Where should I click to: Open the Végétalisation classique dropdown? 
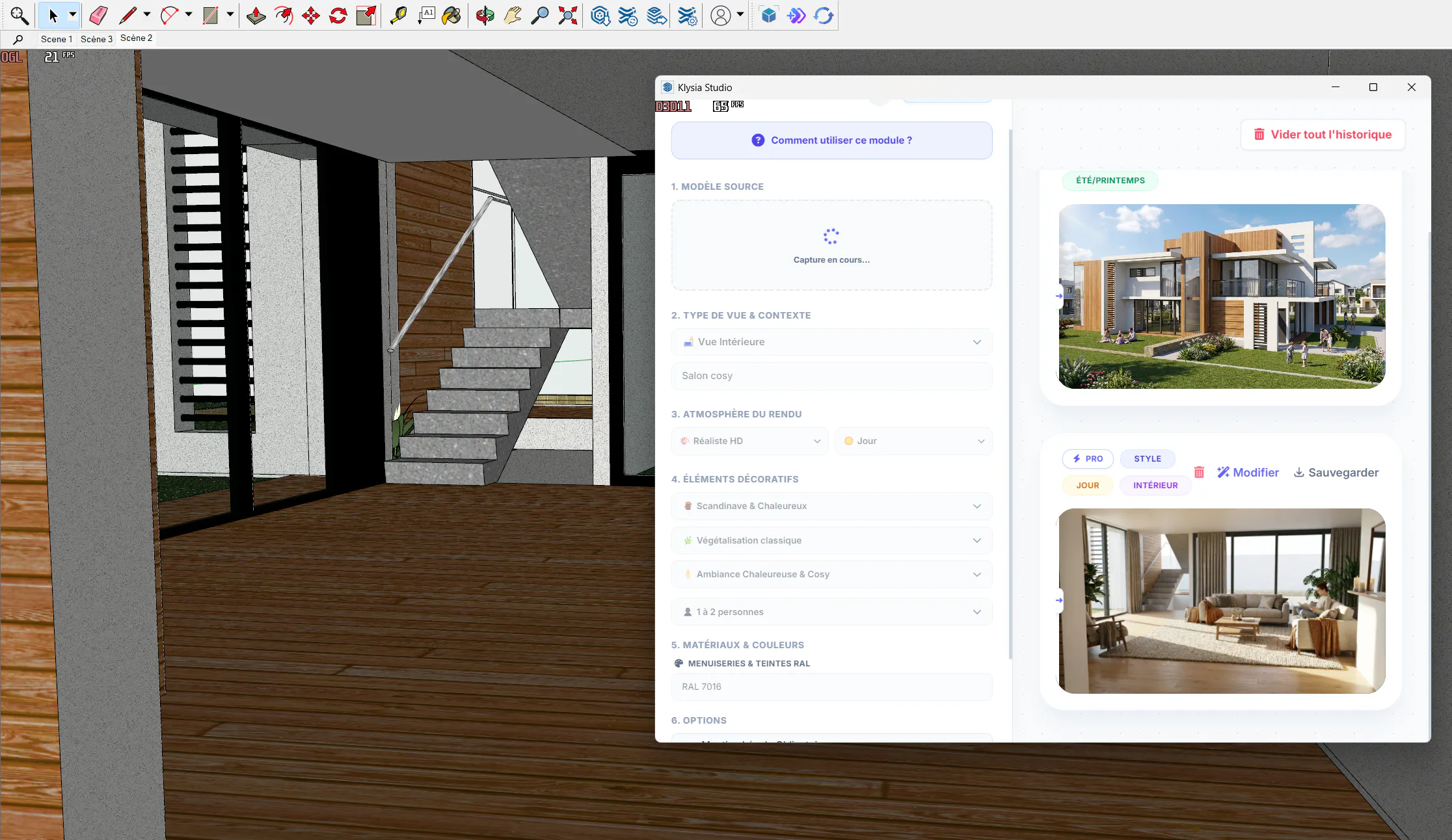[831, 540]
